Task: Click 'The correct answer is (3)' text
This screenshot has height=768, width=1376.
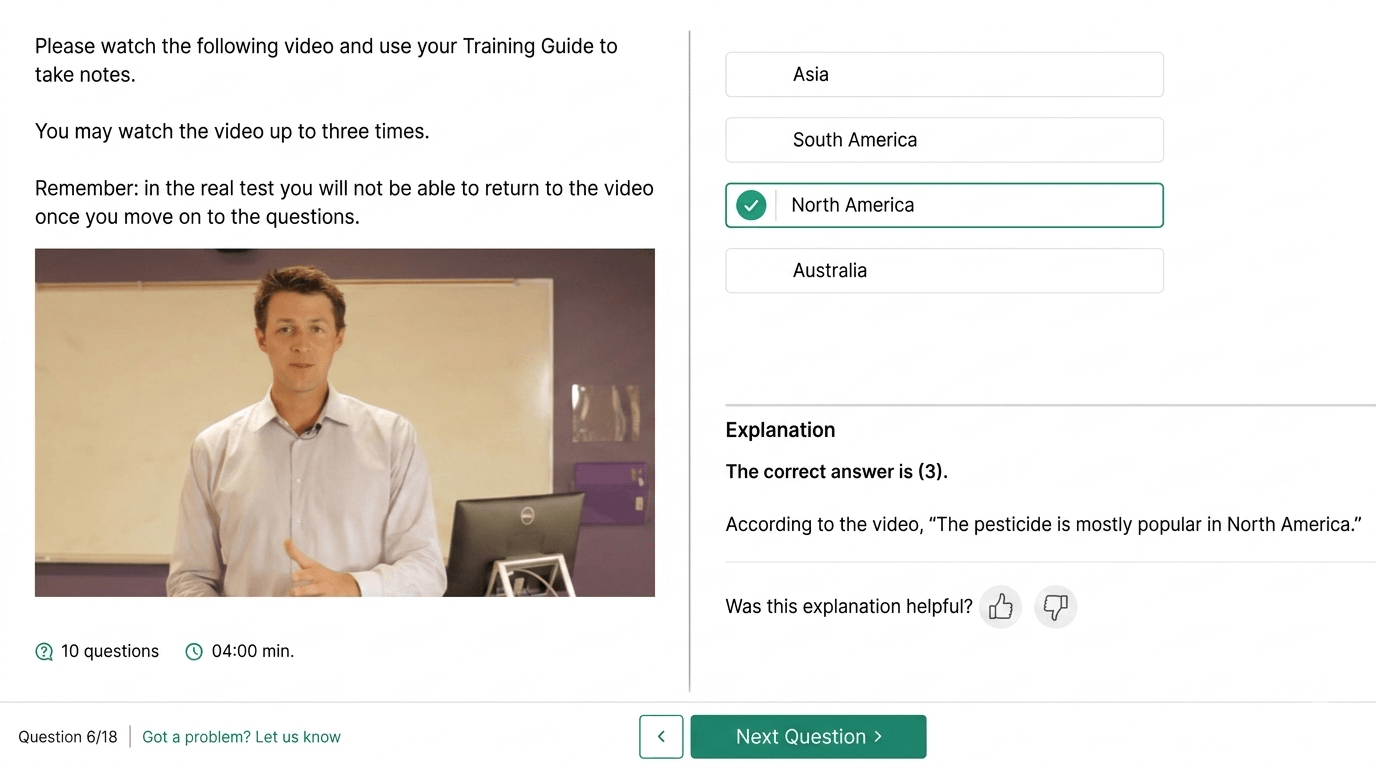Action: point(836,472)
